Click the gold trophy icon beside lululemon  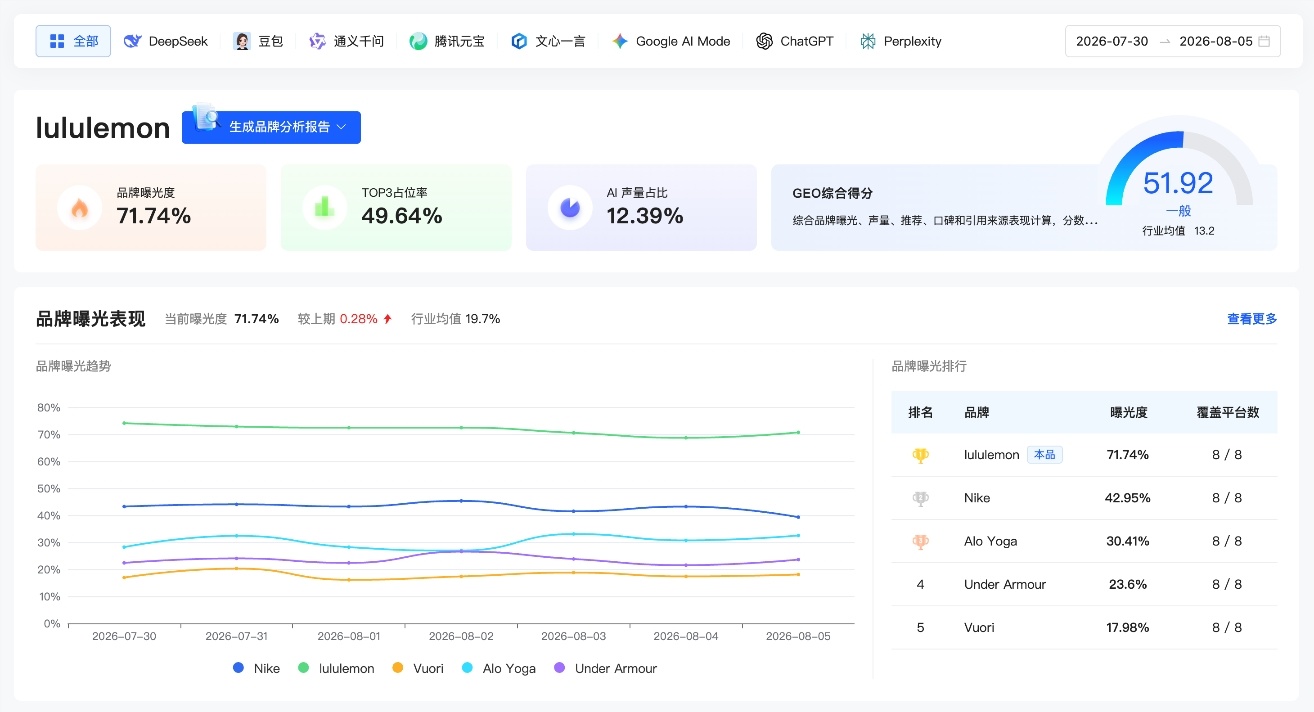click(920, 455)
